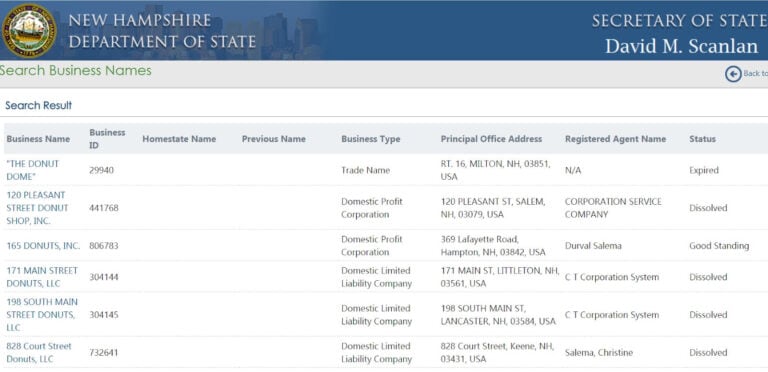Select business ID 732641

click(104, 352)
